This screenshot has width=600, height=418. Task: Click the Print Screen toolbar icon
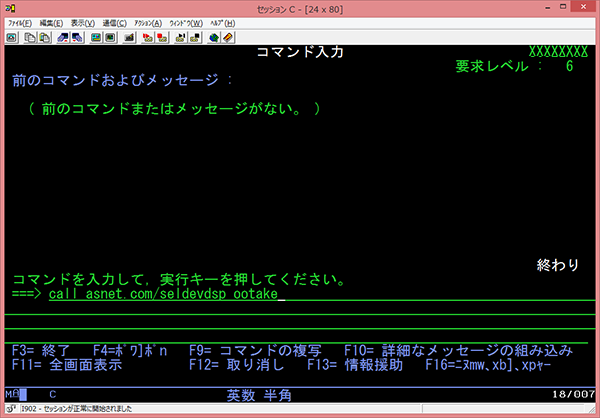point(12,37)
